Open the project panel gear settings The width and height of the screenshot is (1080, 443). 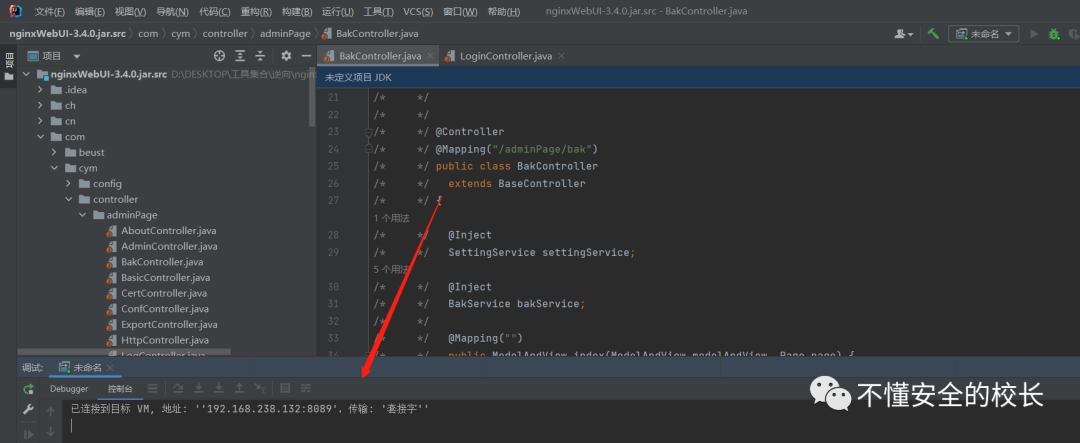tap(287, 56)
